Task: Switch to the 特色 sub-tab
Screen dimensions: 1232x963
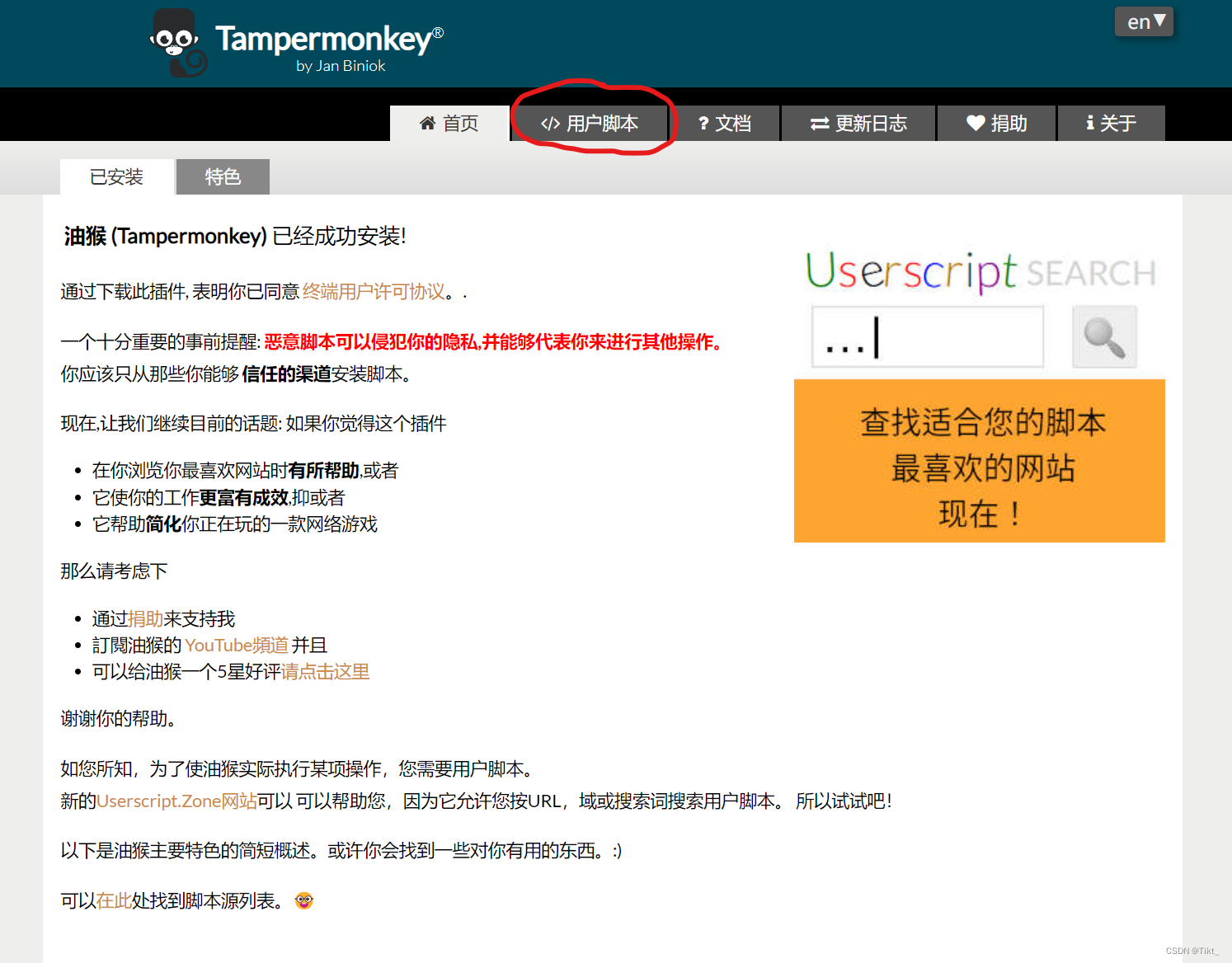Action: [223, 176]
